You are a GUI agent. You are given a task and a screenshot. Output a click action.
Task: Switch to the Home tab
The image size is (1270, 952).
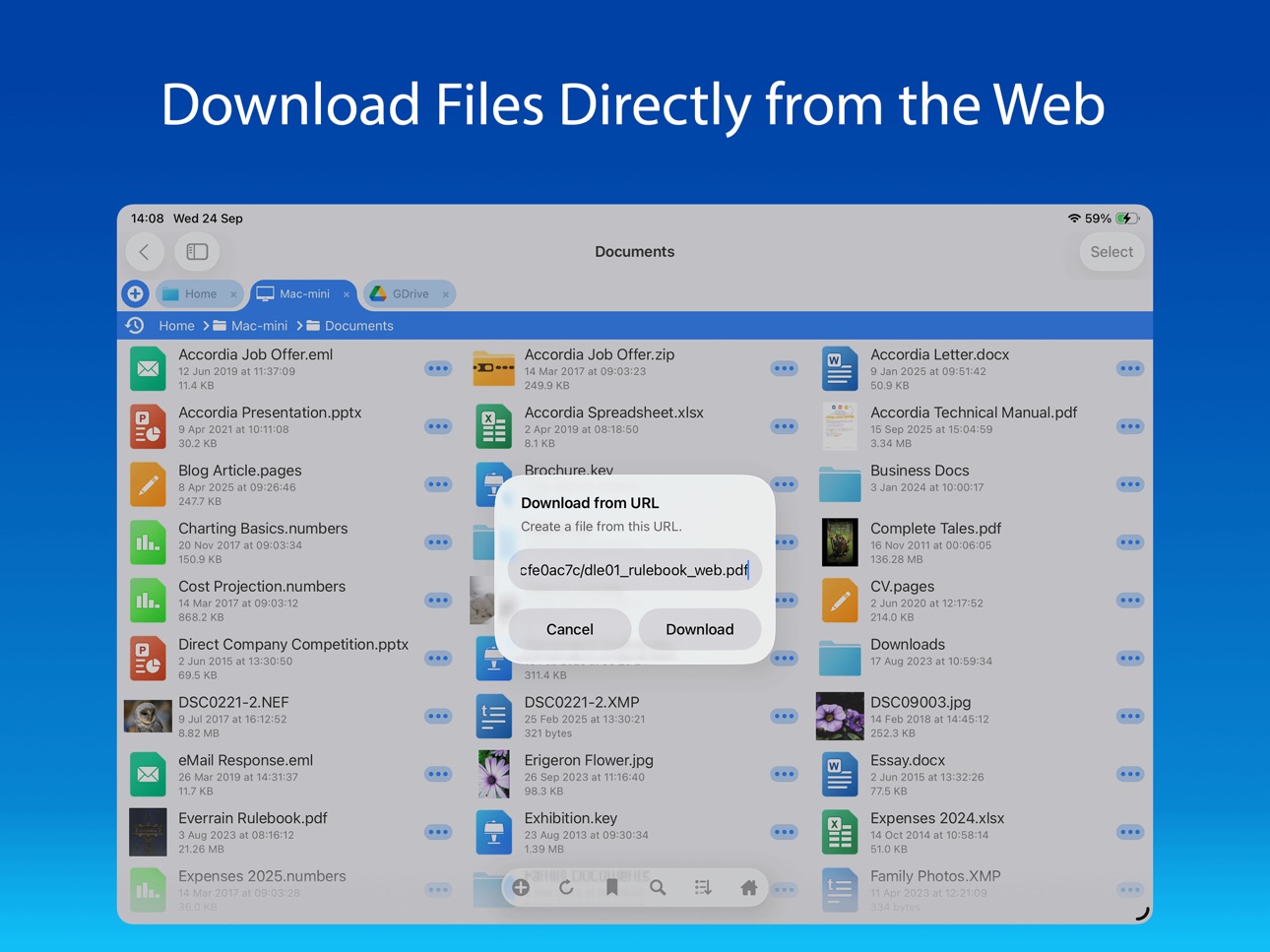[x=200, y=293]
